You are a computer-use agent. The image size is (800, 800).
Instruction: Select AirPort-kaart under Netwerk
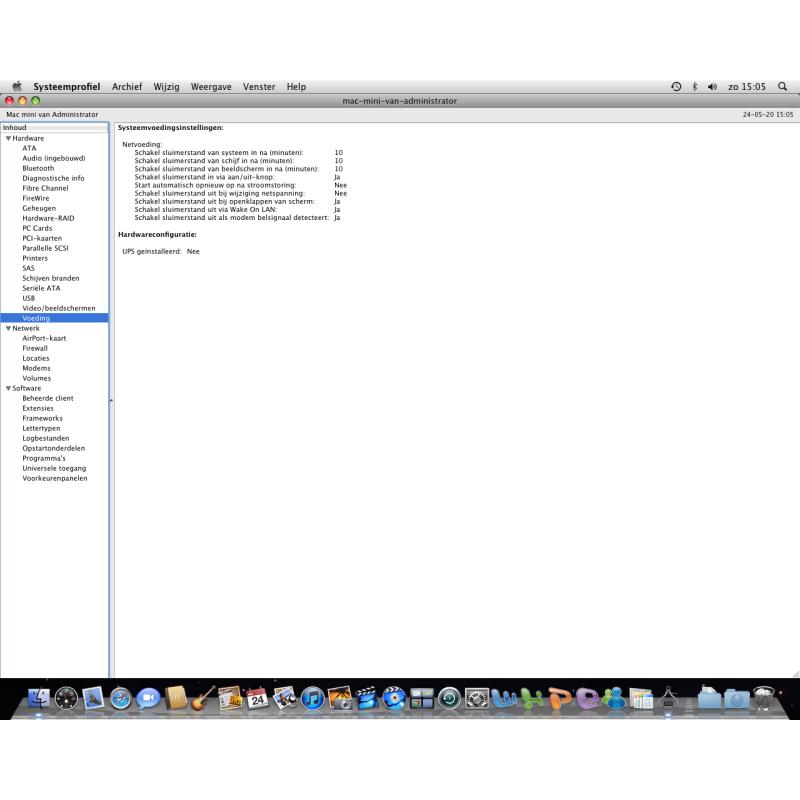(44, 338)
